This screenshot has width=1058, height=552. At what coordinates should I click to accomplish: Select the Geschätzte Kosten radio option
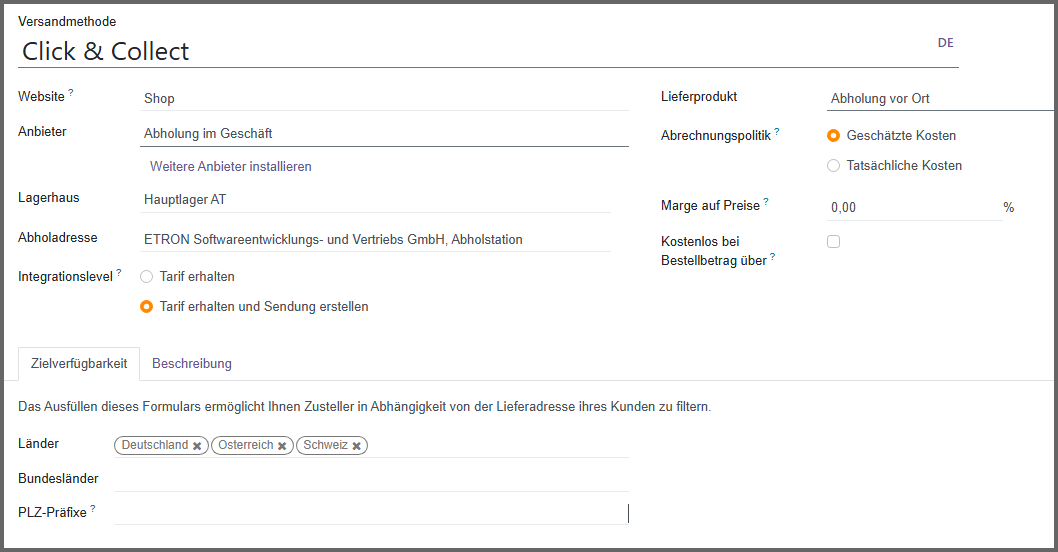[x=834, y=136]
